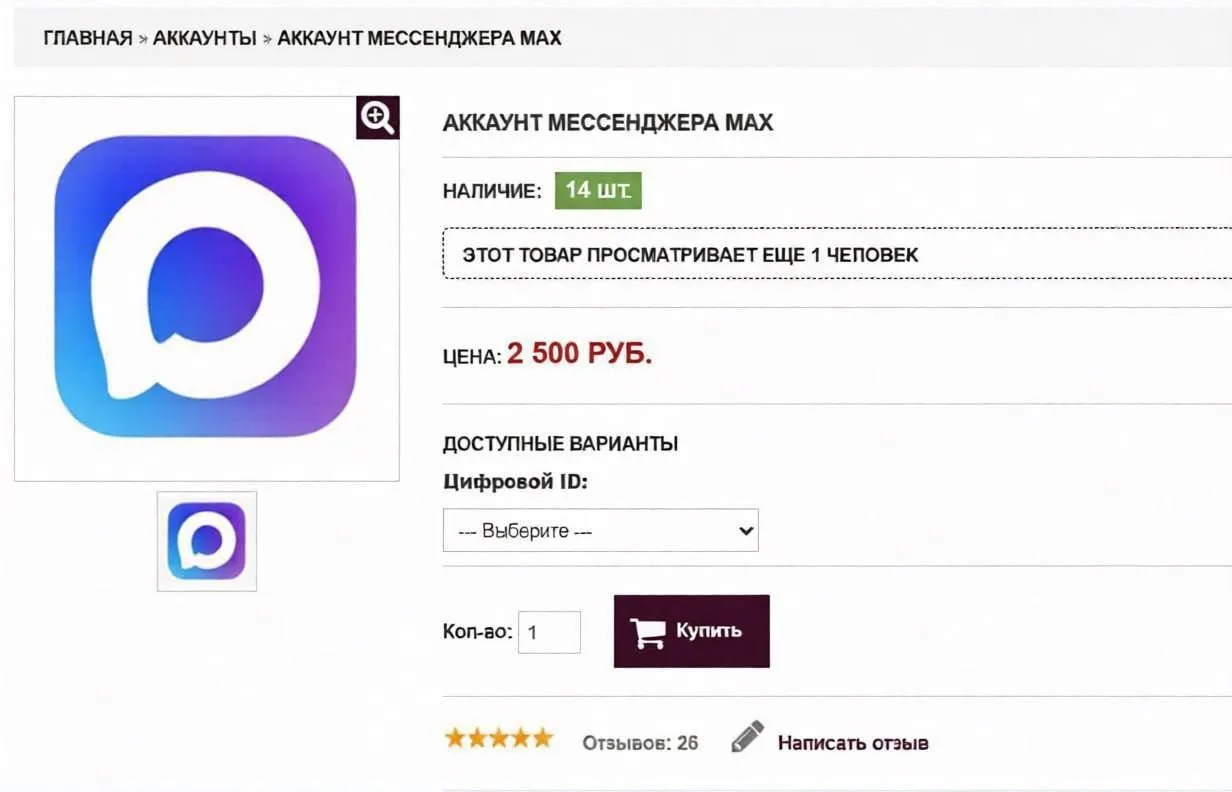Viewport: 1232px width, 792px height.
Task: Click the product title heading АККАУНТ МЕССЕНДЖЕРА MAX
Action: pyautogui.click(x=607, y=123)
